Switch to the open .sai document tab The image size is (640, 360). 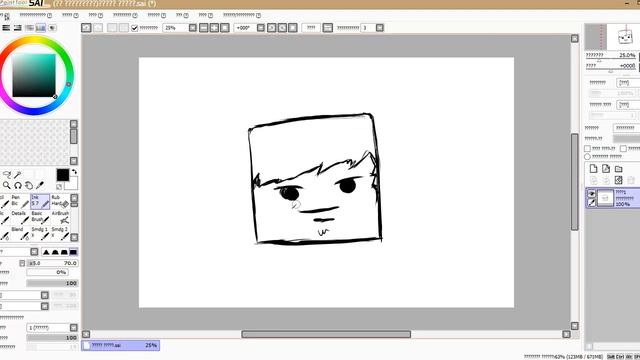[120, 345]
